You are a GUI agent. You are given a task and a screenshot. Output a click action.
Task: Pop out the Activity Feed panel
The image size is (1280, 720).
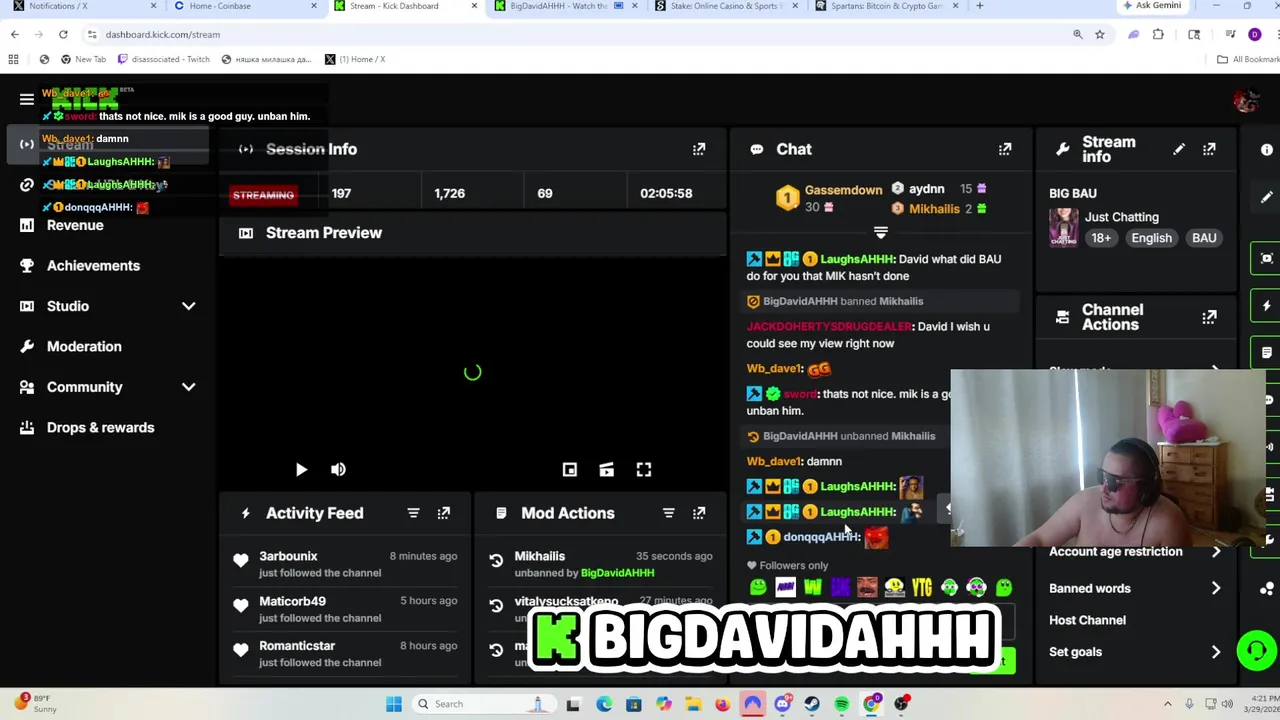443,513
